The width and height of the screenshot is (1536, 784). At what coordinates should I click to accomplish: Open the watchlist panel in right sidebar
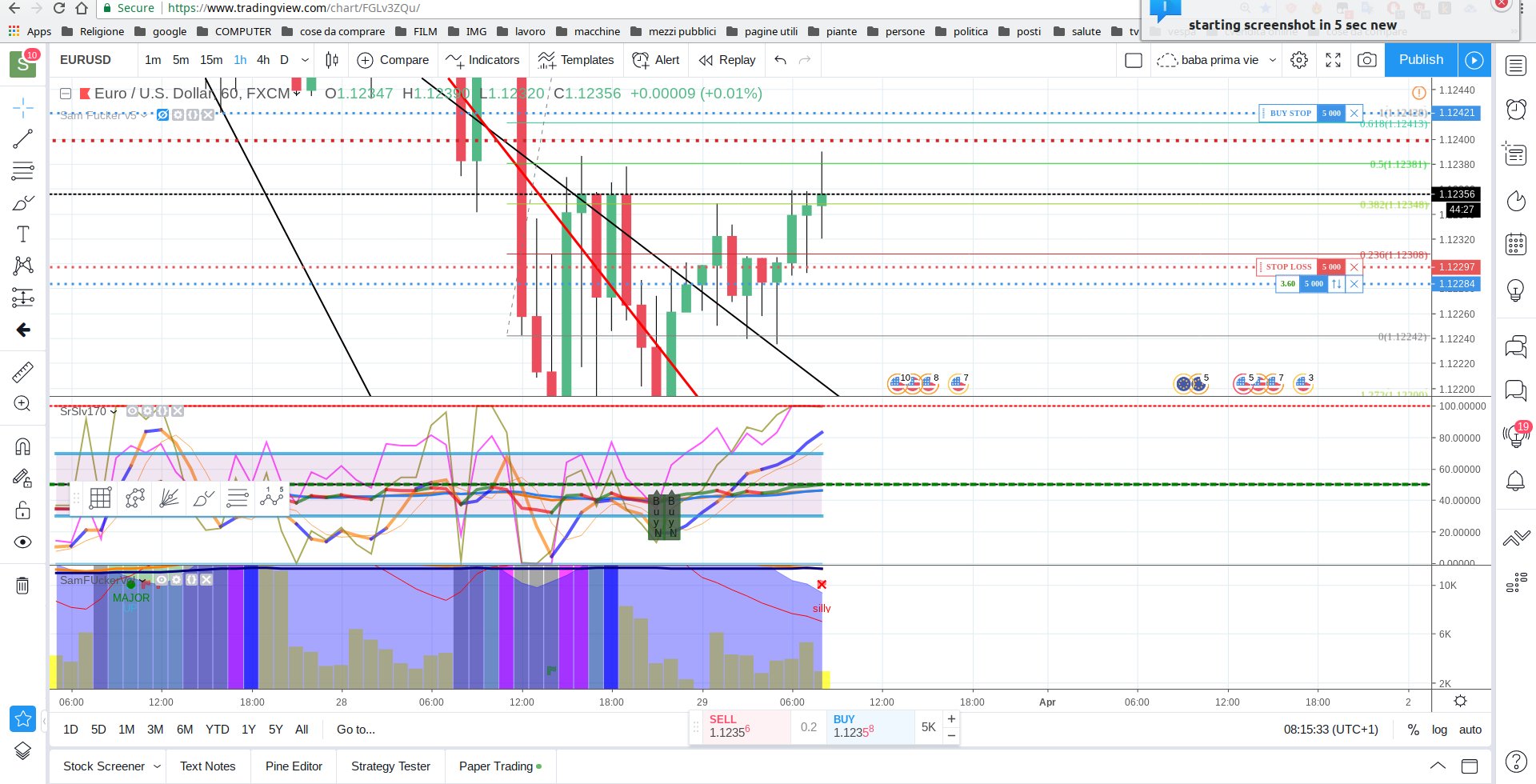(x=1516, y=66)
